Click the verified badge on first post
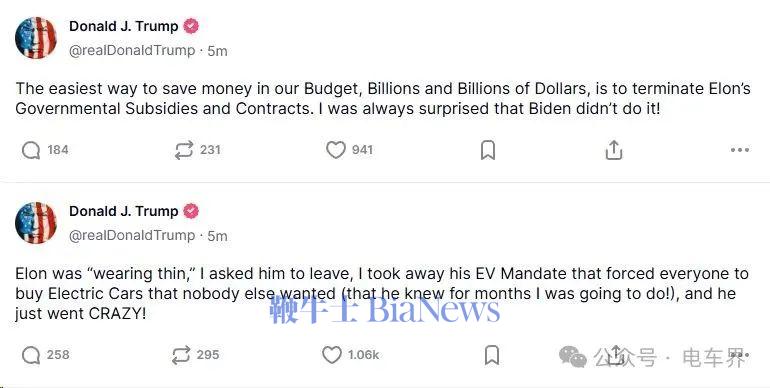 pos(191,26)
